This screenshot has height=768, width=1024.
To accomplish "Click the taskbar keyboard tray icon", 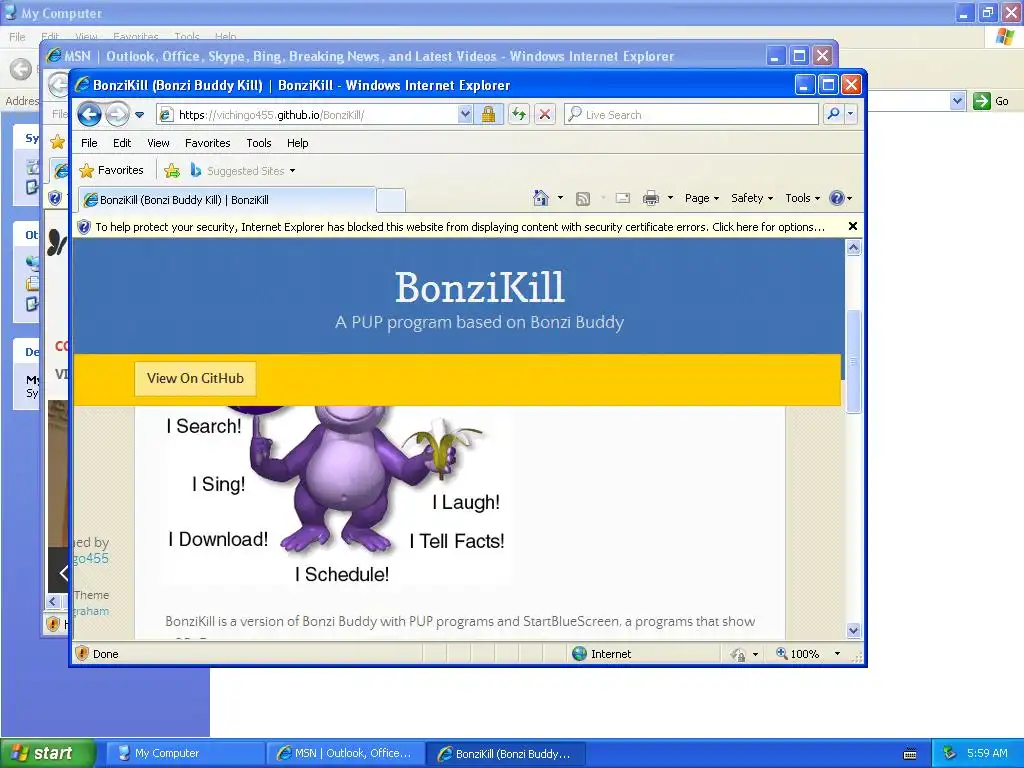I will [x=910, y=754].
